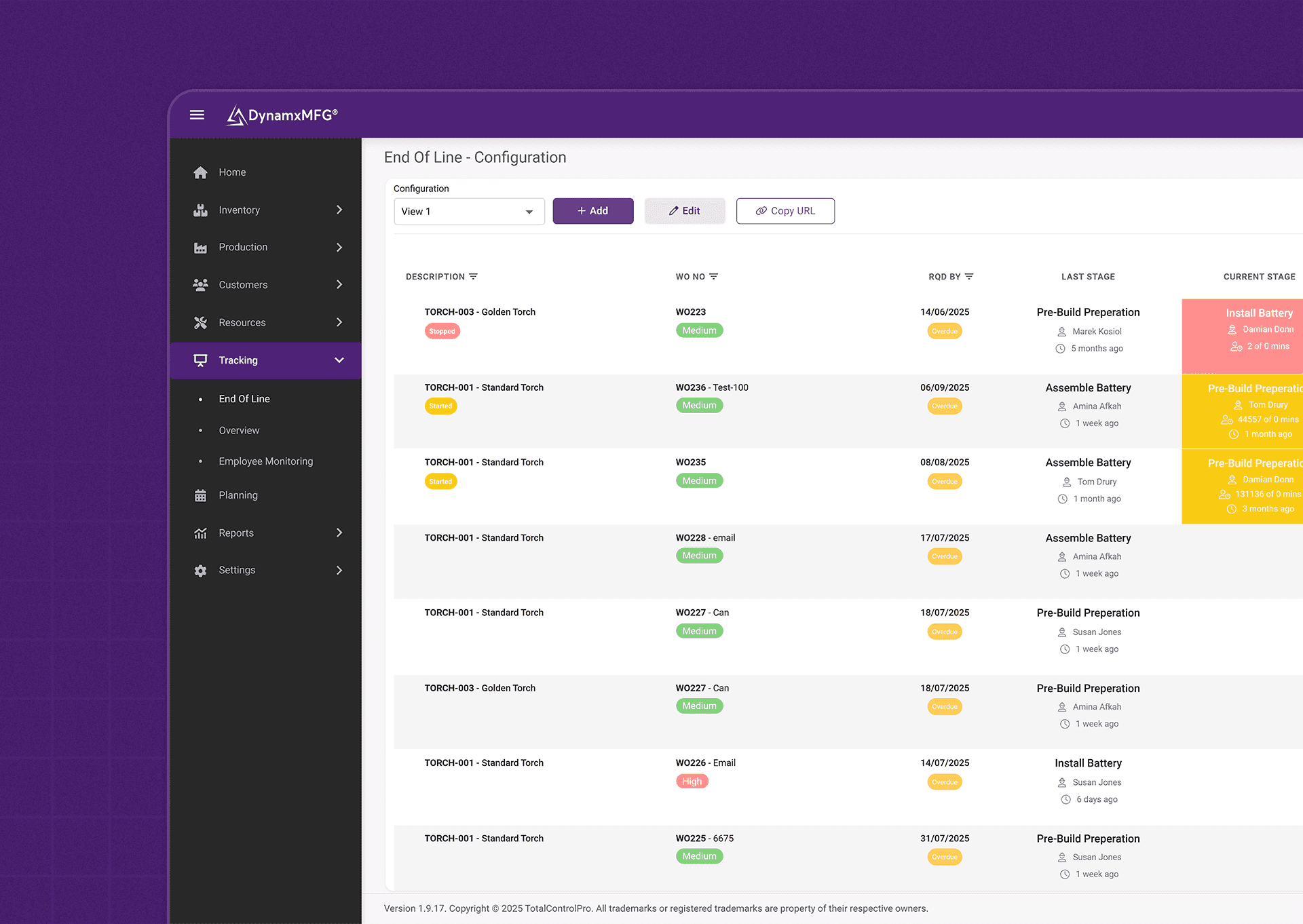Click the Planning calendar icon
The width and height of the screenshot is (1303, 924).
pos(200,495)
